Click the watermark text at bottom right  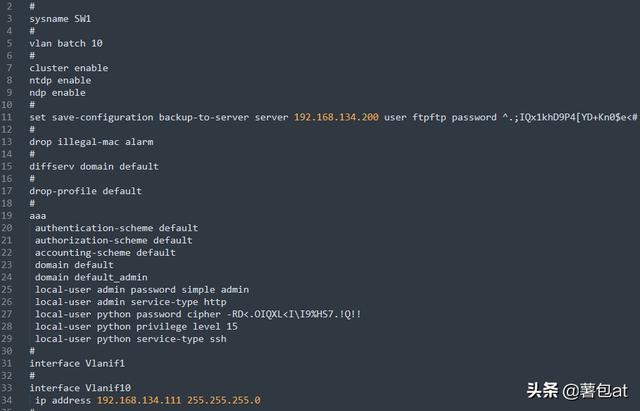577,391
